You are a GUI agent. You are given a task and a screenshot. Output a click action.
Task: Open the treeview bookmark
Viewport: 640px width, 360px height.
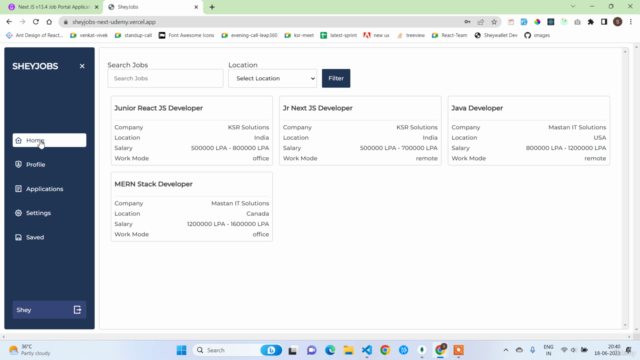411,35
